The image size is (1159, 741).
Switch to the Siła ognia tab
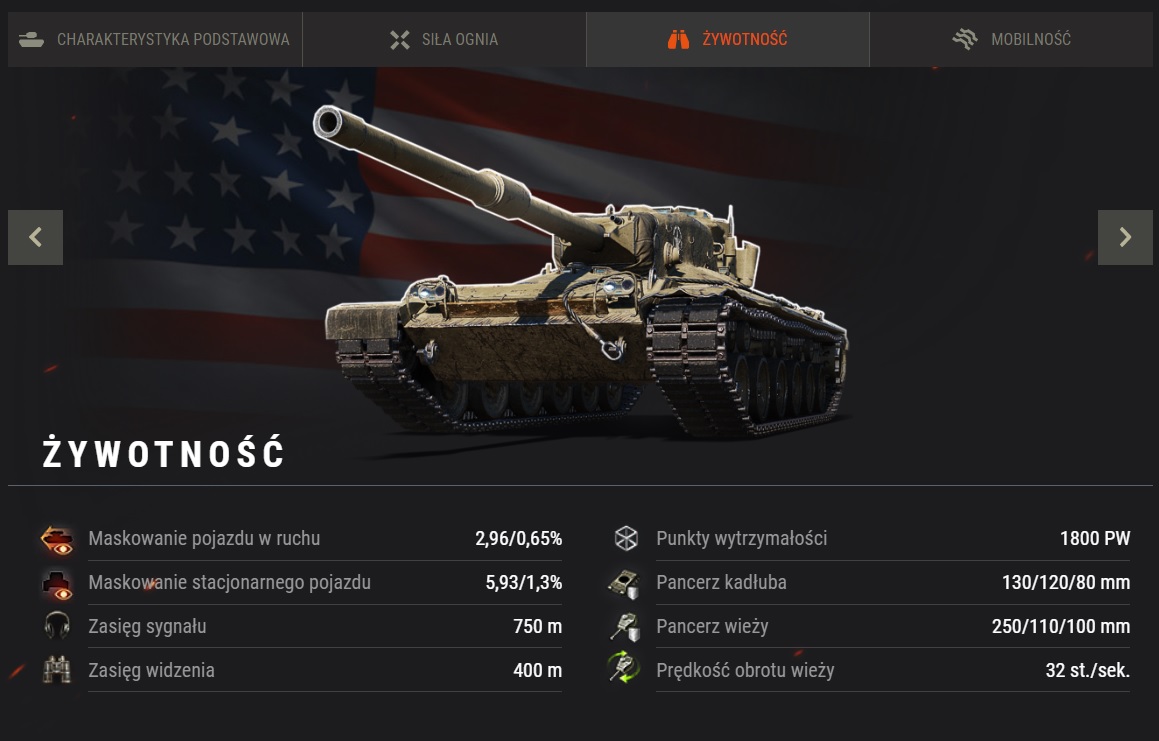[444, 39]
